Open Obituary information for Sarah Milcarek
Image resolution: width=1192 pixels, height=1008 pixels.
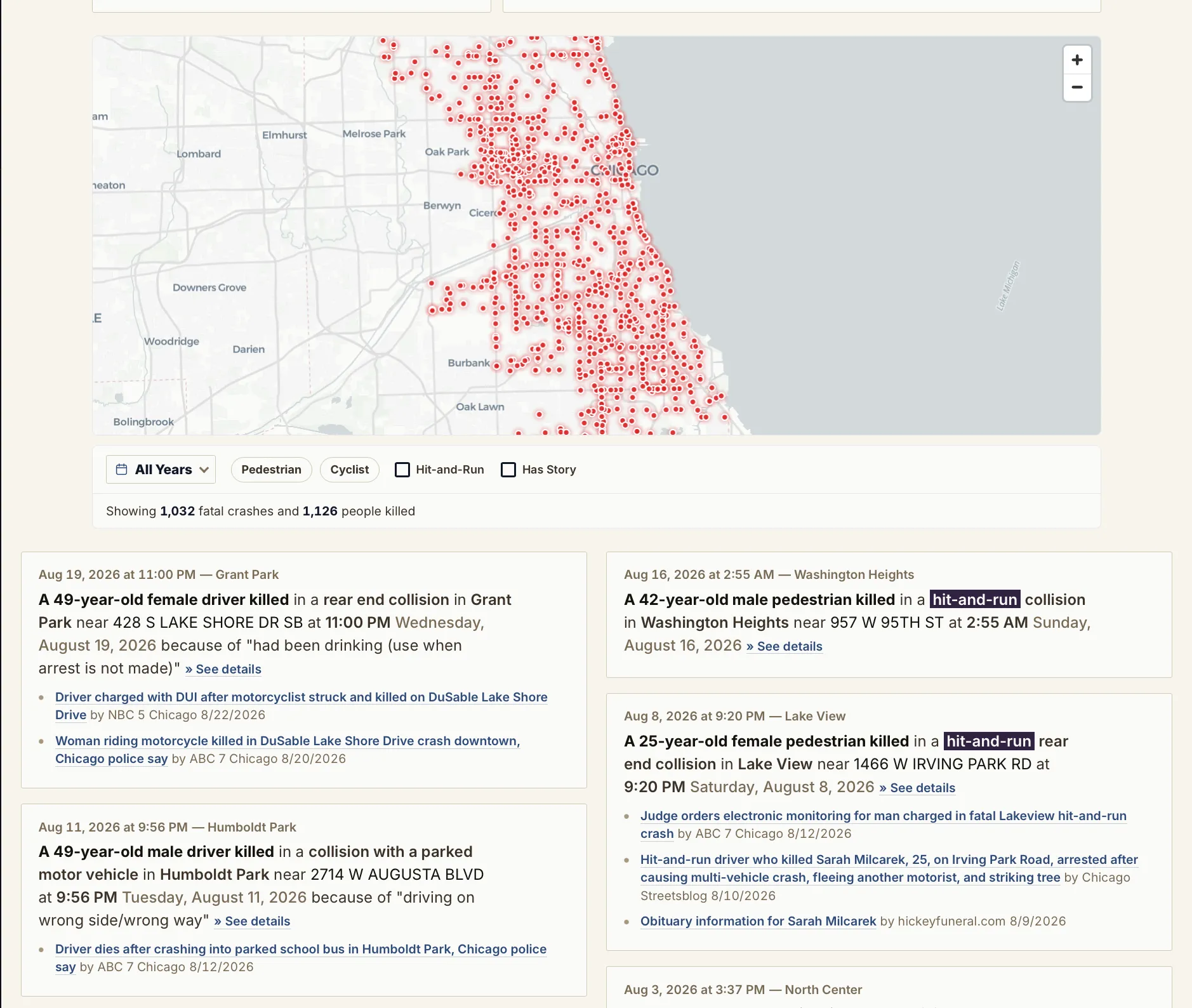pos(758,921)
